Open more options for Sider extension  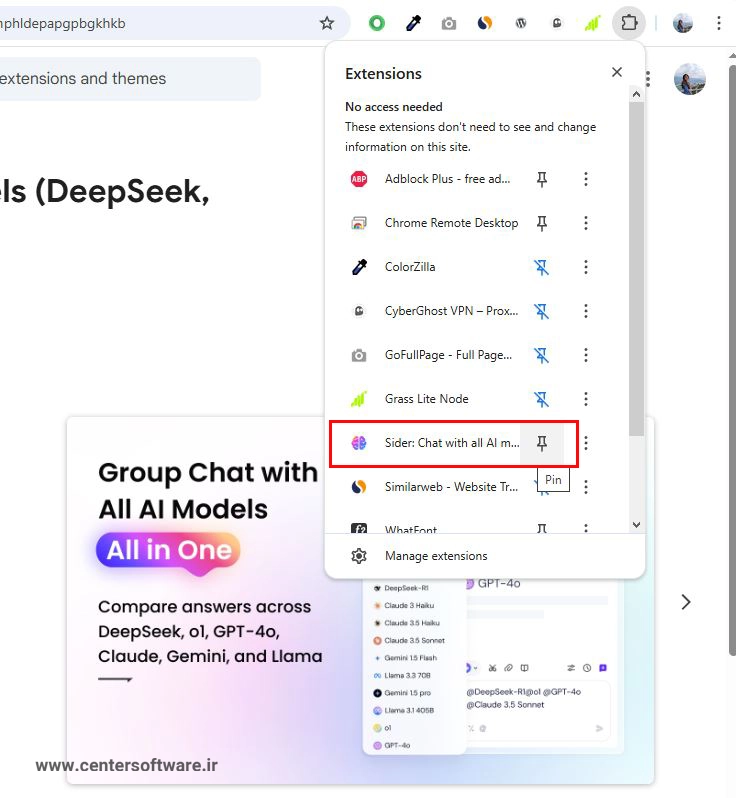[586, 443]
